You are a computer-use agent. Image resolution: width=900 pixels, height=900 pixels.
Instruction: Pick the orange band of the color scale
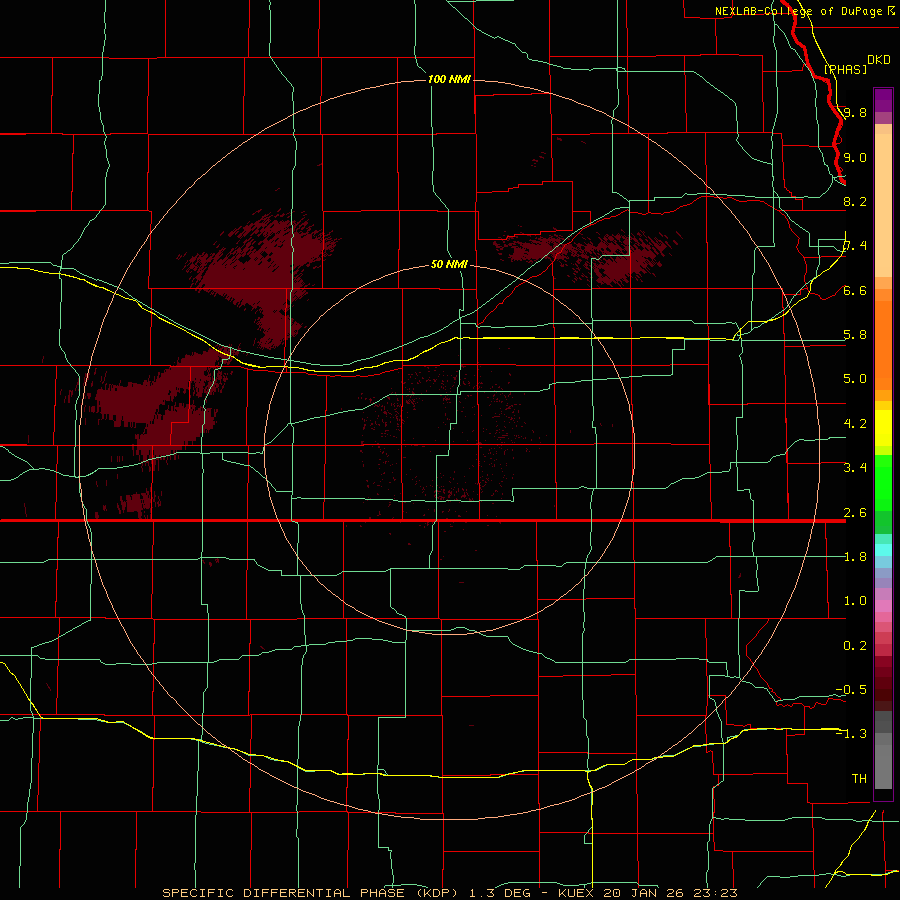(883, 345)
